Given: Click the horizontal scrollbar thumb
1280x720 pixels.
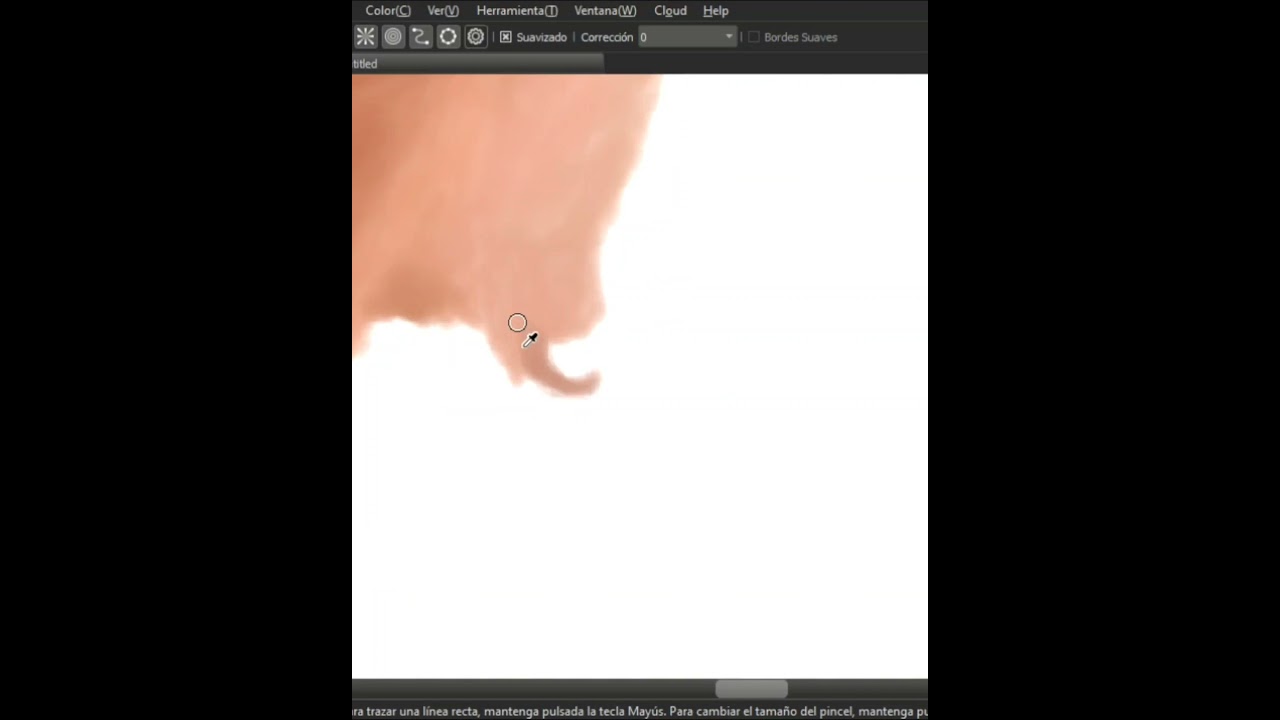Looking at the screenshot, I should 751,689.
